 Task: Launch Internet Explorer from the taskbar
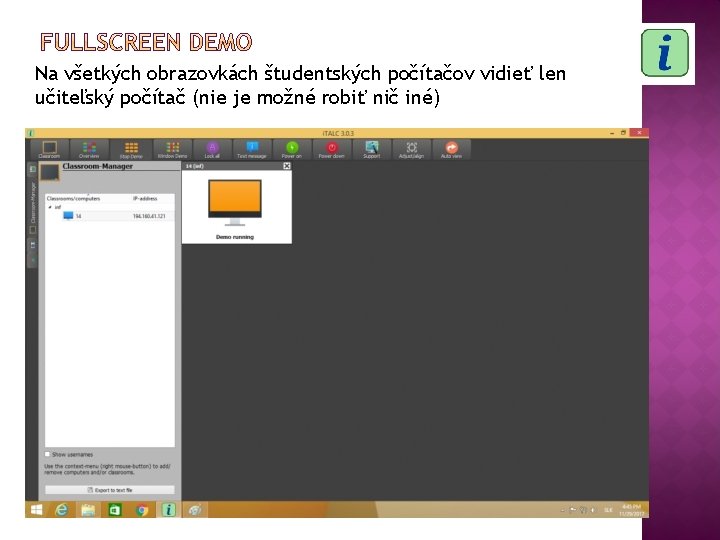pyautogui.click(x=62, y=510)
